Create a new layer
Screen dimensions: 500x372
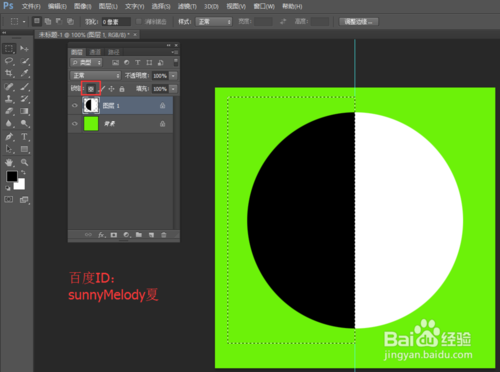(151, 235)
